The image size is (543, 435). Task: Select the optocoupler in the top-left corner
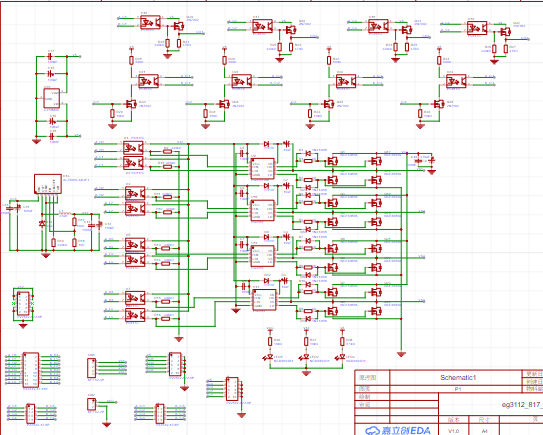tap(150, 23)
